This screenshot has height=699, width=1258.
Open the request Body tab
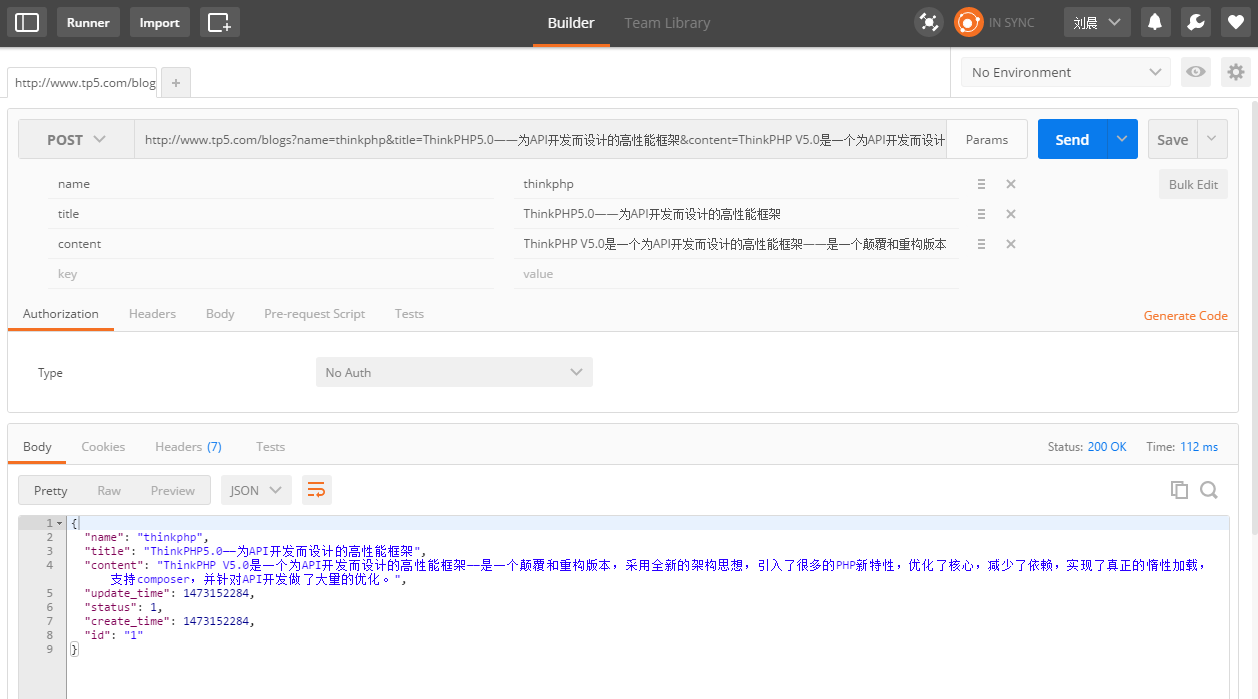coord(220,314)
